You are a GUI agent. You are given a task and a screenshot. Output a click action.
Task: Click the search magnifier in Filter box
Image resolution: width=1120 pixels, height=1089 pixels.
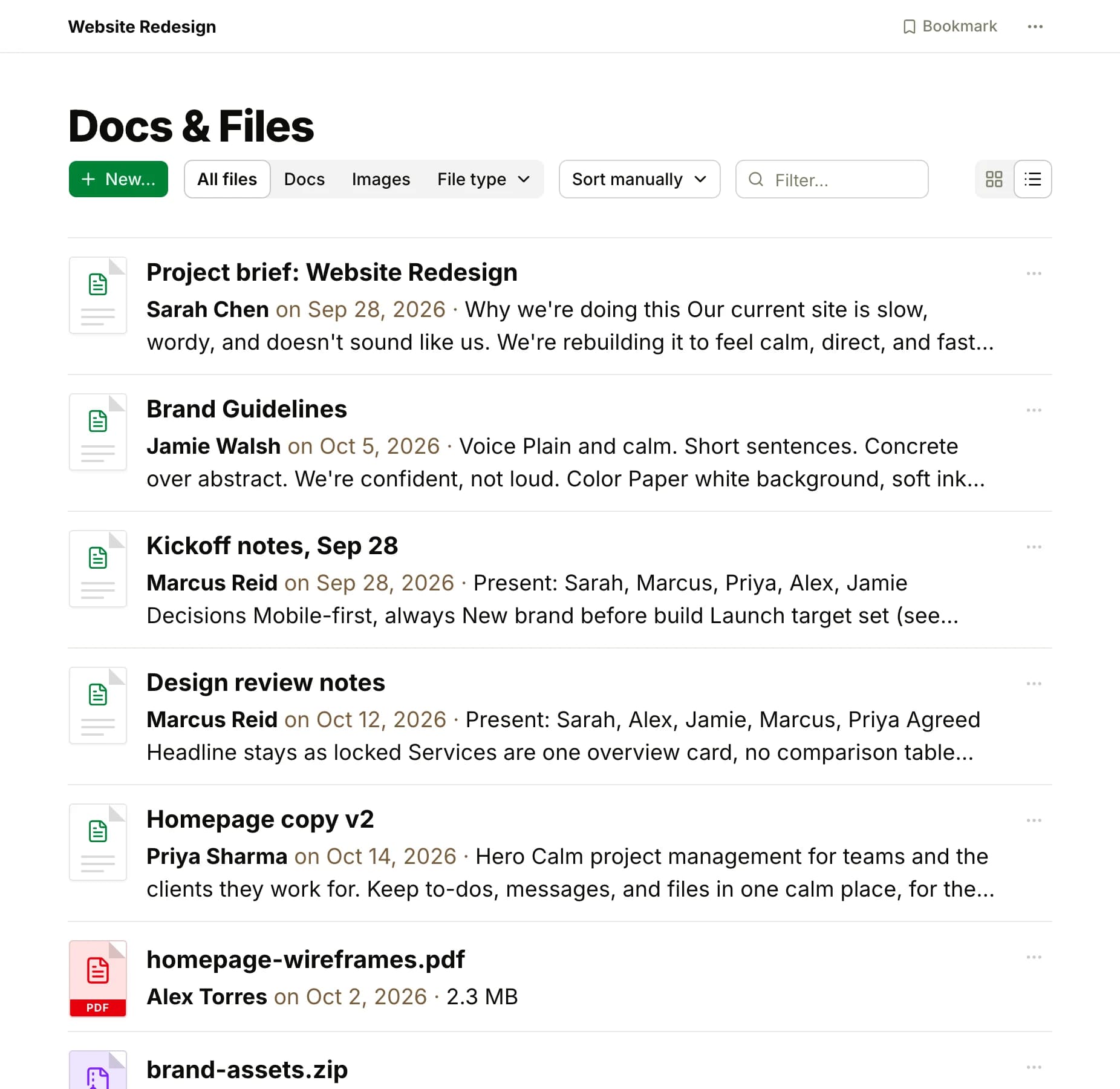pos(756,179)
